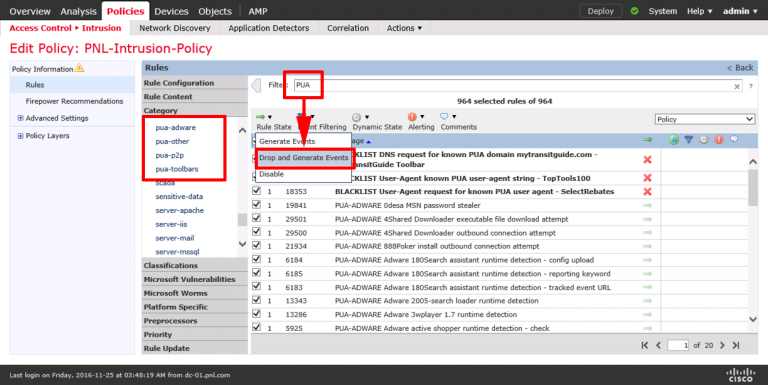Click the green deploy status check icon
The width and height of the screenshot is (768, 385).
pos(634,11)
